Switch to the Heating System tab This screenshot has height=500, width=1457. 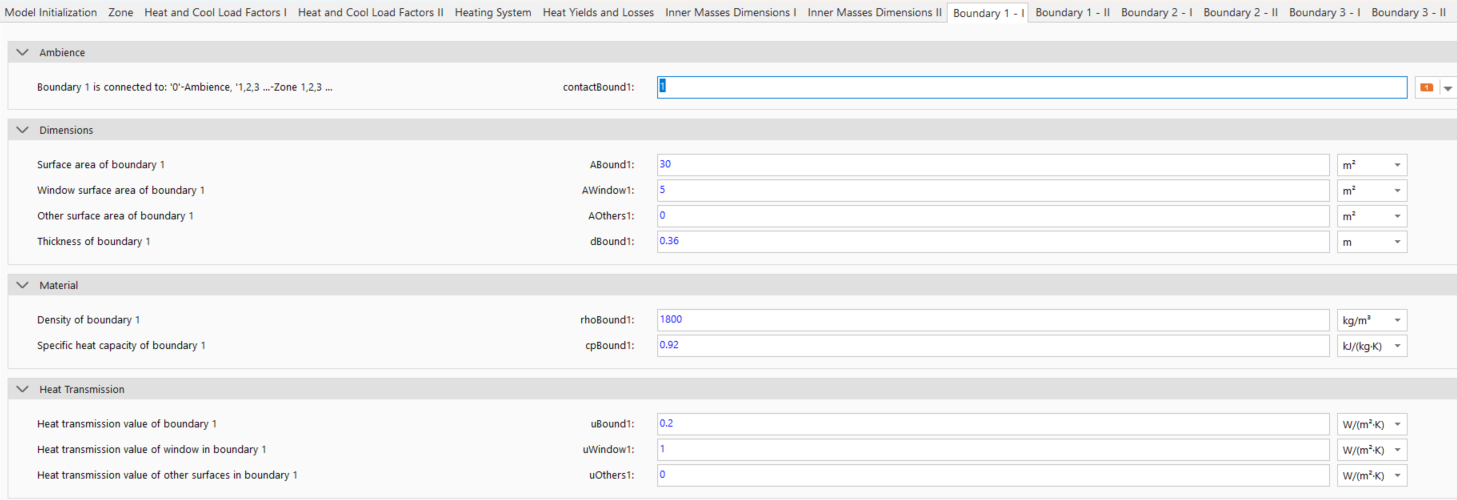coord(493,13)
